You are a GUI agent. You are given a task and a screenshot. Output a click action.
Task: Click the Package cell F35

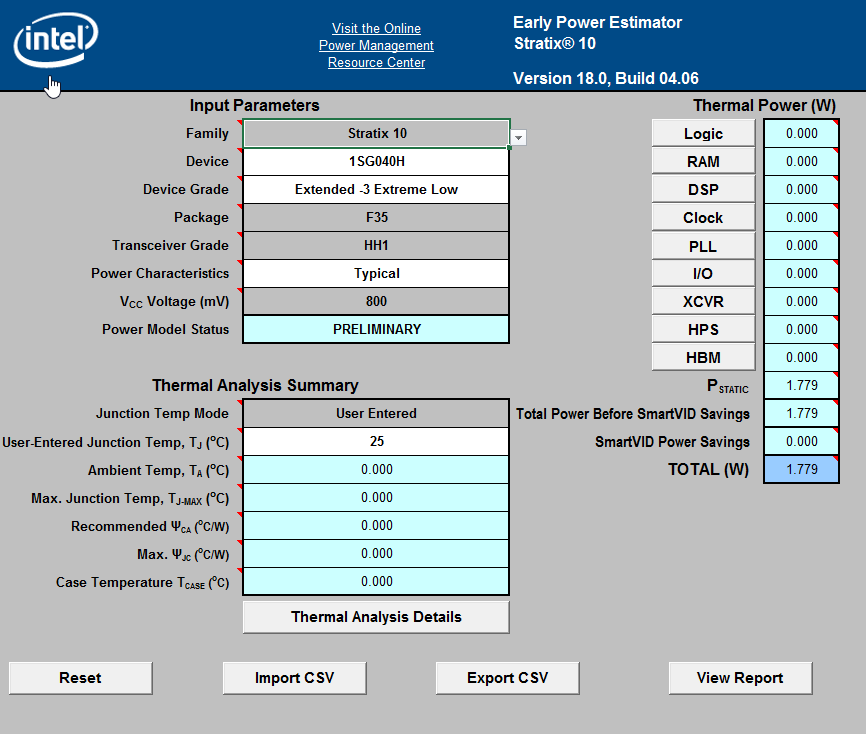pyautogui.click(x=376, y=218)
